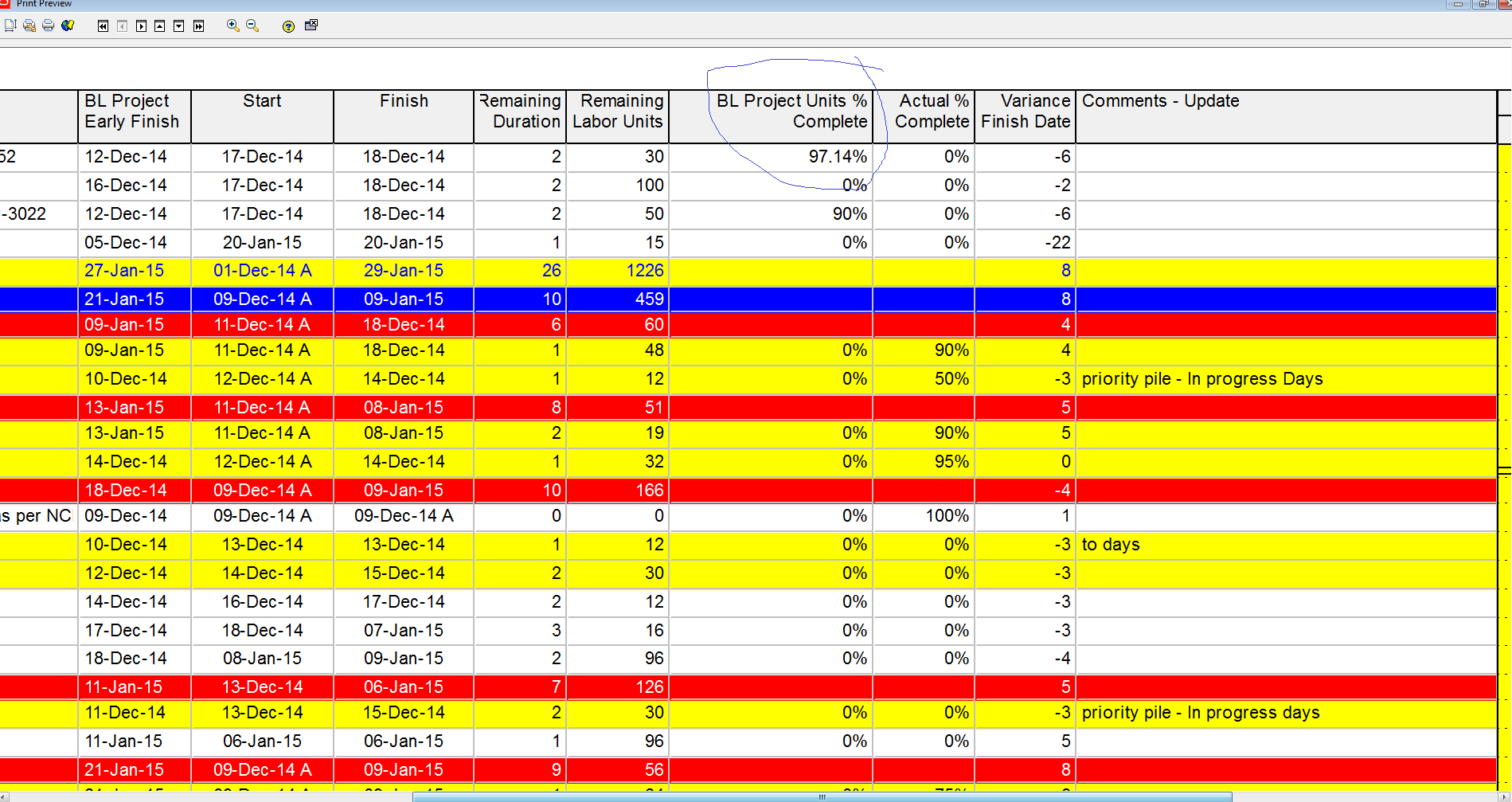
Task: Select the 166 labor units cell
Action: 617,491
